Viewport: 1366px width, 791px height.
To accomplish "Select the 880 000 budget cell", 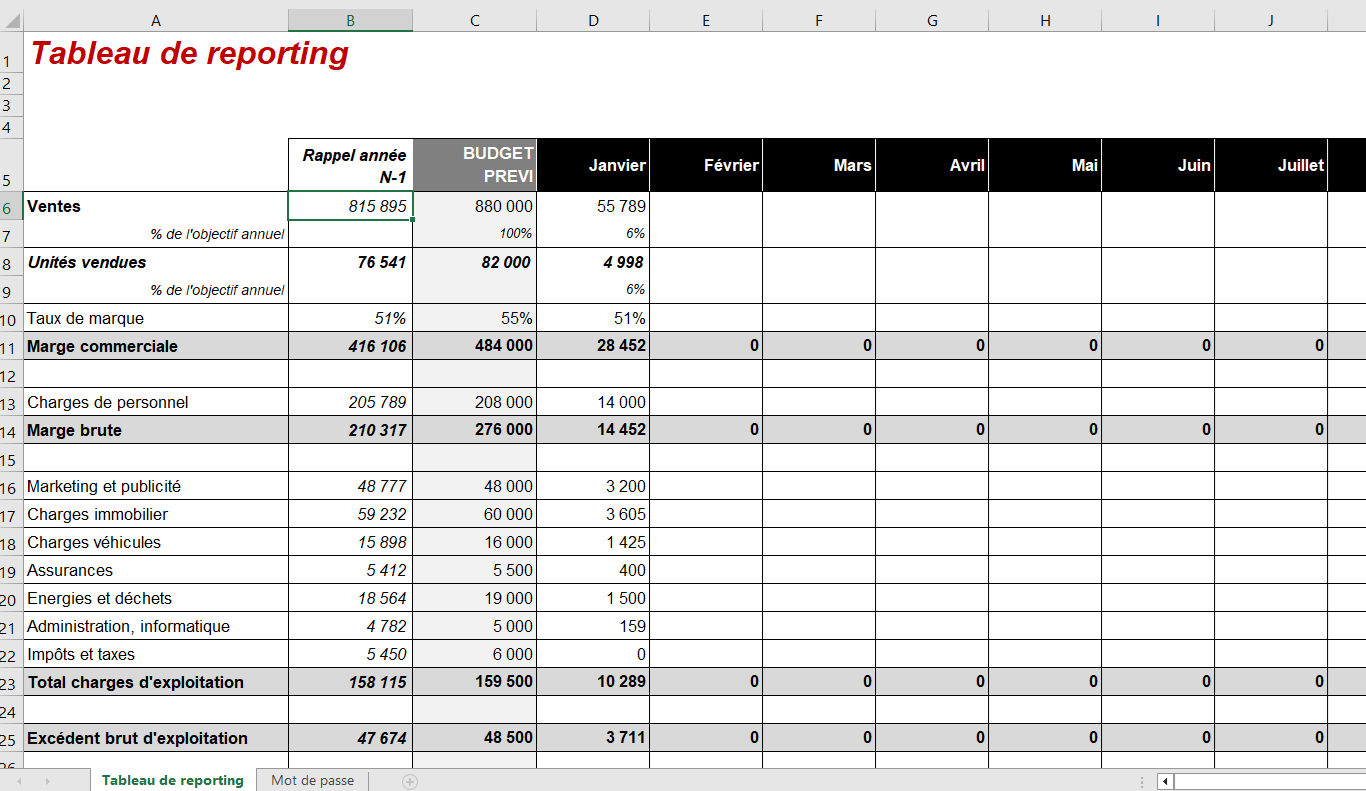I will tap(475, 206).
